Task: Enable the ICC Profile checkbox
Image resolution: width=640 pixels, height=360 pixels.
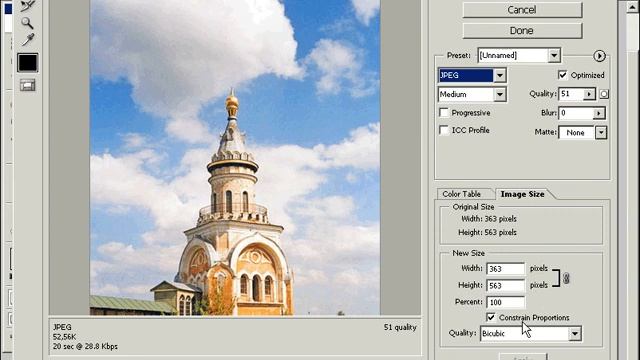Action: point(444,130)
